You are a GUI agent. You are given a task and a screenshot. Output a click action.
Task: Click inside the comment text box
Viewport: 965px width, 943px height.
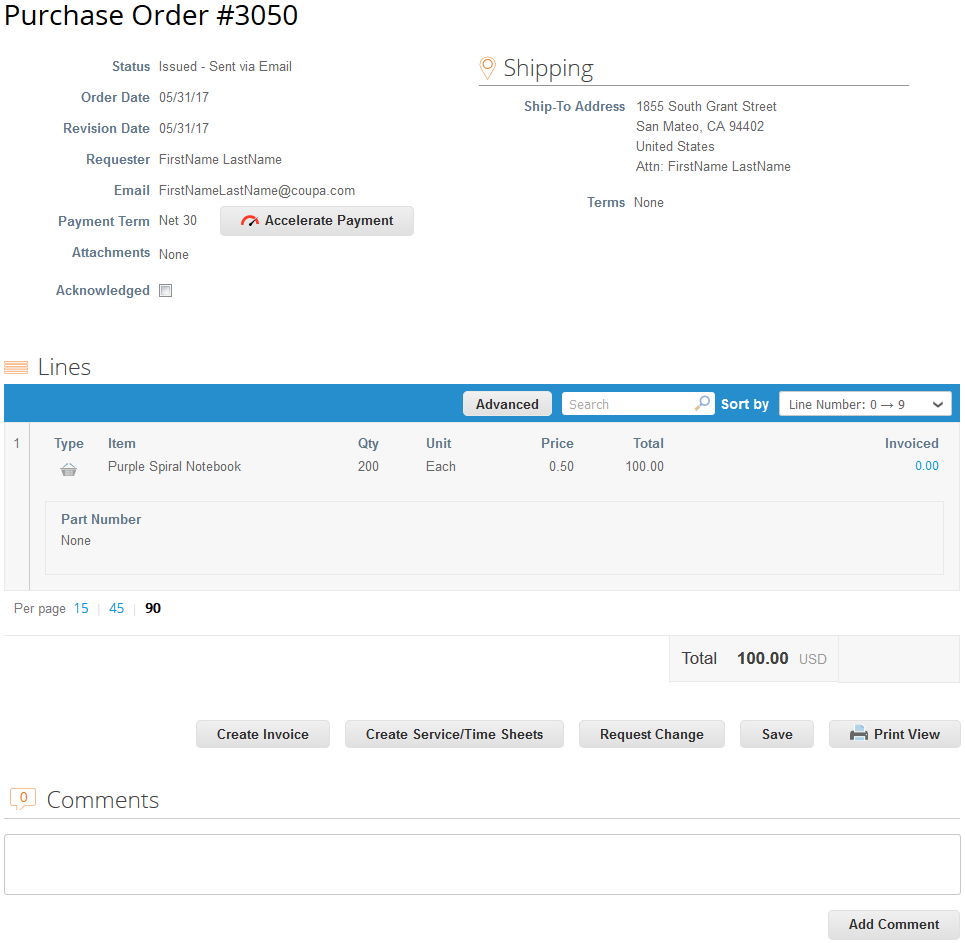[482, 864]
